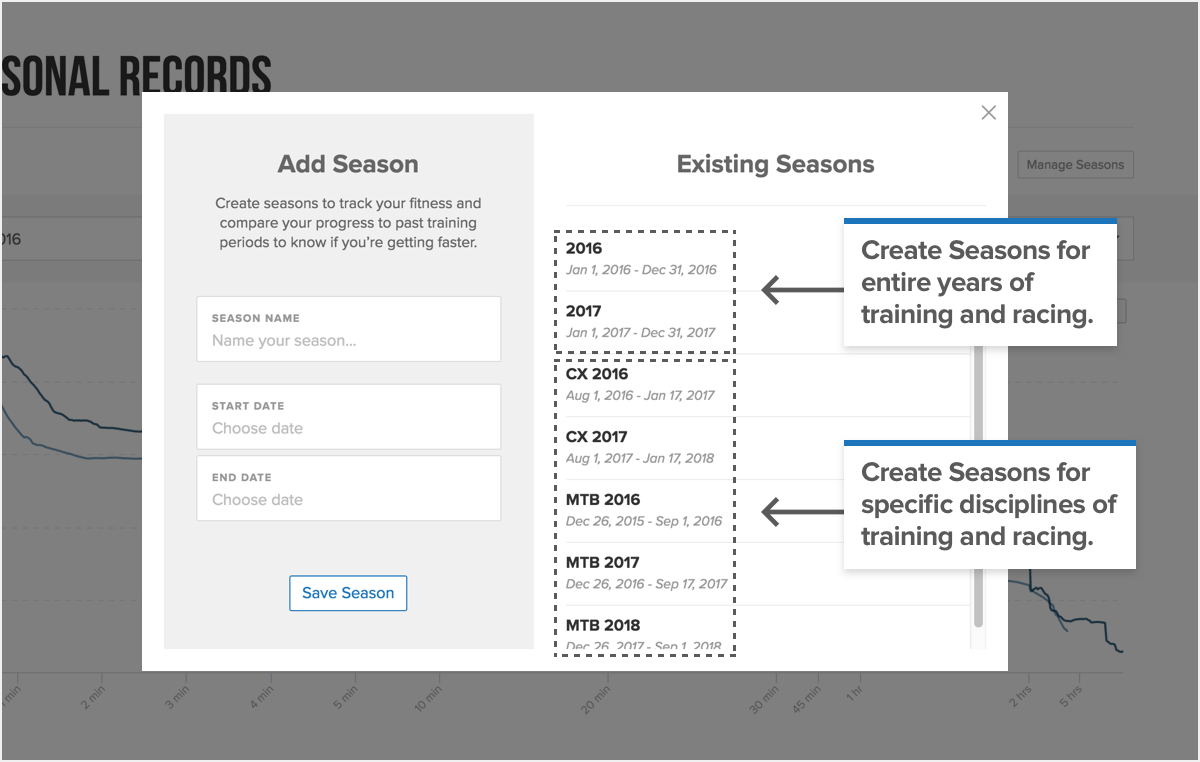This screenshot has height=762, width=1200.
Task: Select the MTB 2016 season
Action: point(768,511)
